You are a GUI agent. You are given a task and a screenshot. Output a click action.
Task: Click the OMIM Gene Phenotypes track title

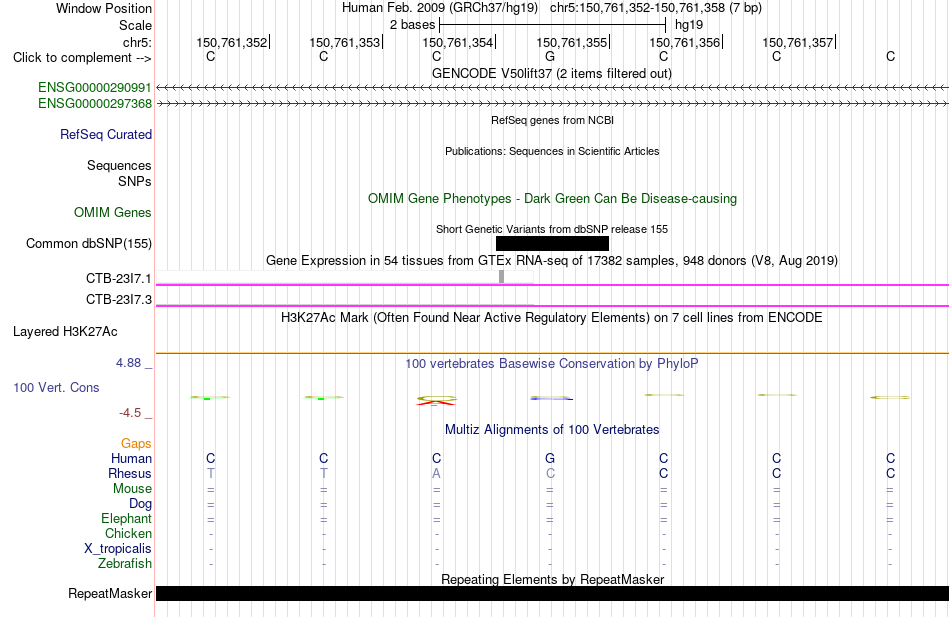[x=552, y=198]
